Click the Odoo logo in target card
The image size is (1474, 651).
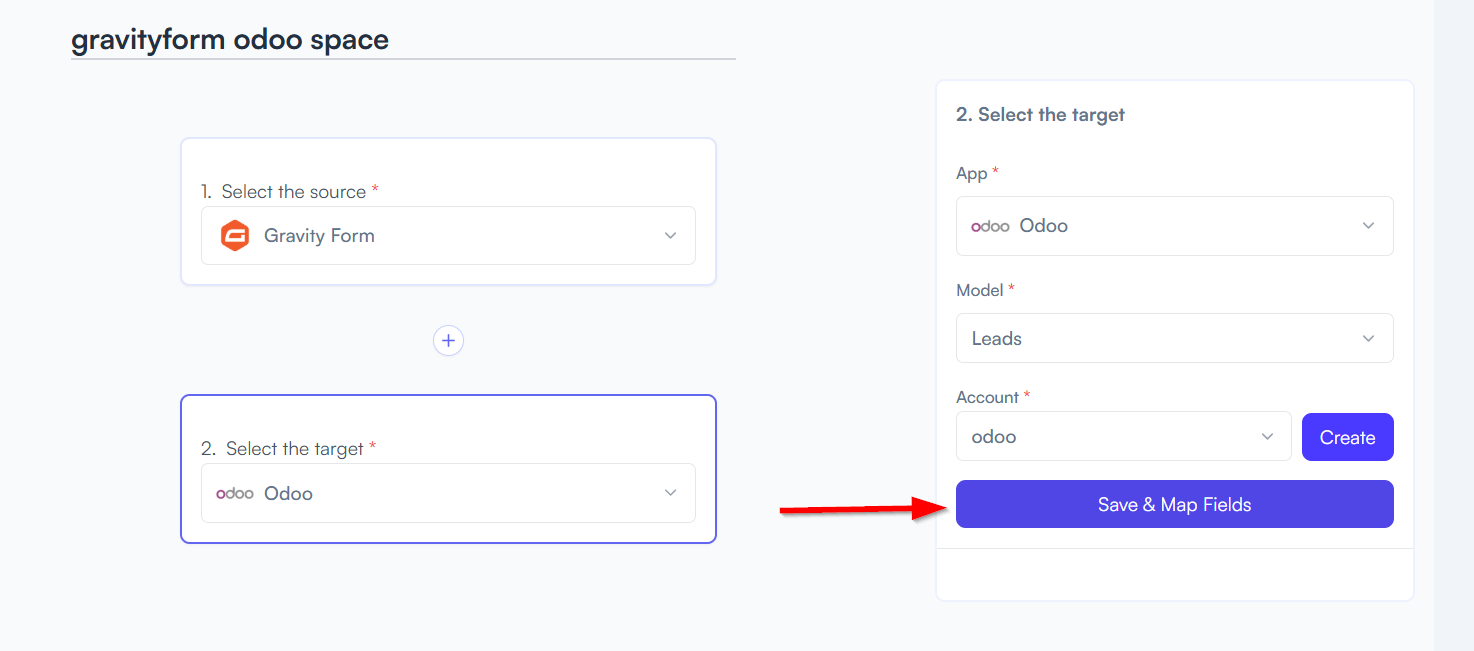[235, 493]
